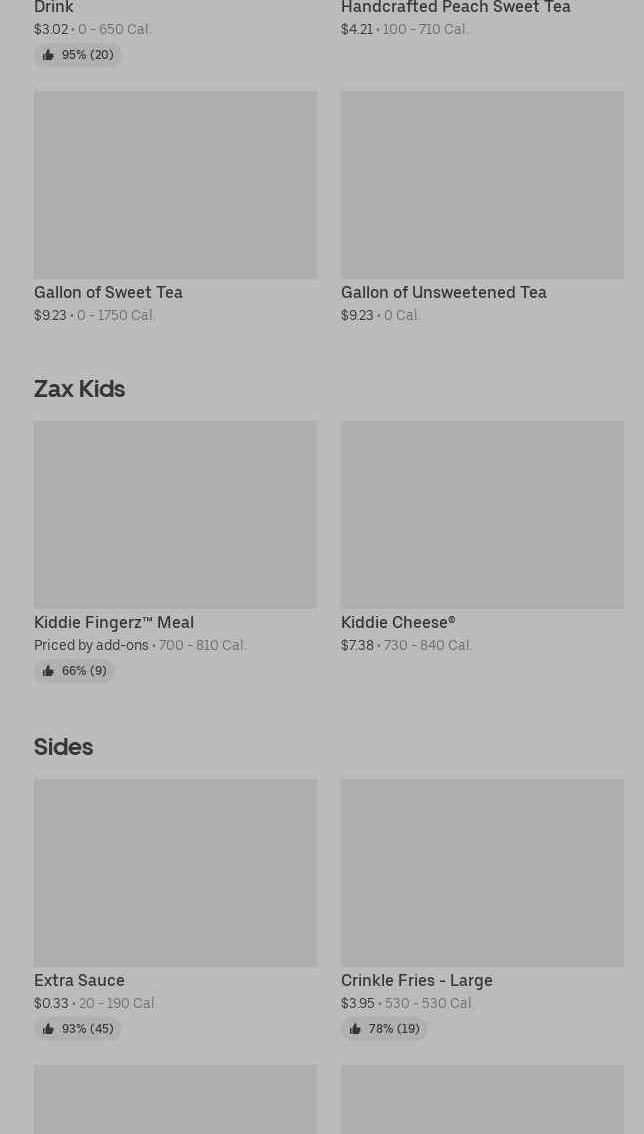This screenshot has width=644, height=1134.
Task: Click the Sides section heading
Action: coord(63,746)
